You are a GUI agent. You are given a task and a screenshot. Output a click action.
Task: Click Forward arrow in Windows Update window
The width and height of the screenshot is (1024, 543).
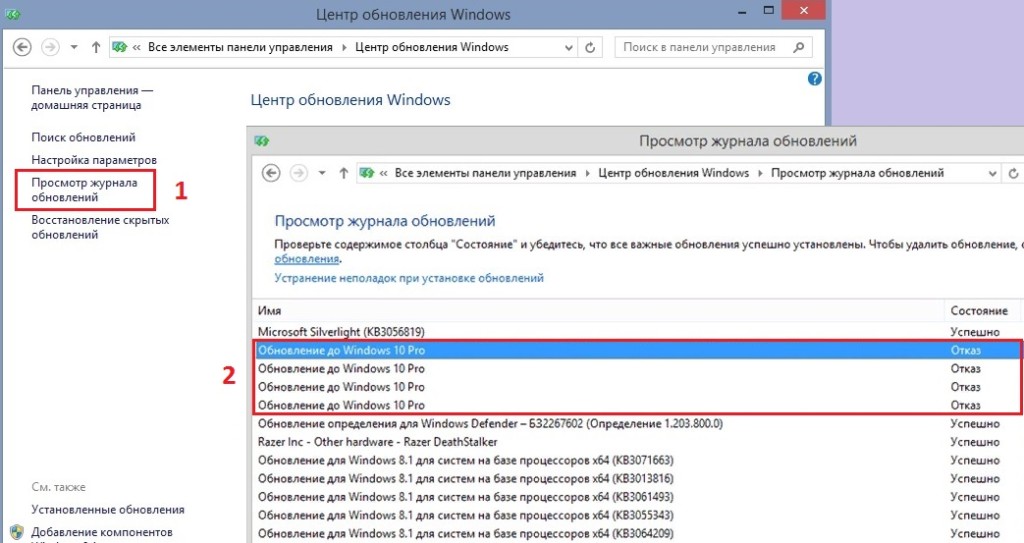(x=50, y=47)
